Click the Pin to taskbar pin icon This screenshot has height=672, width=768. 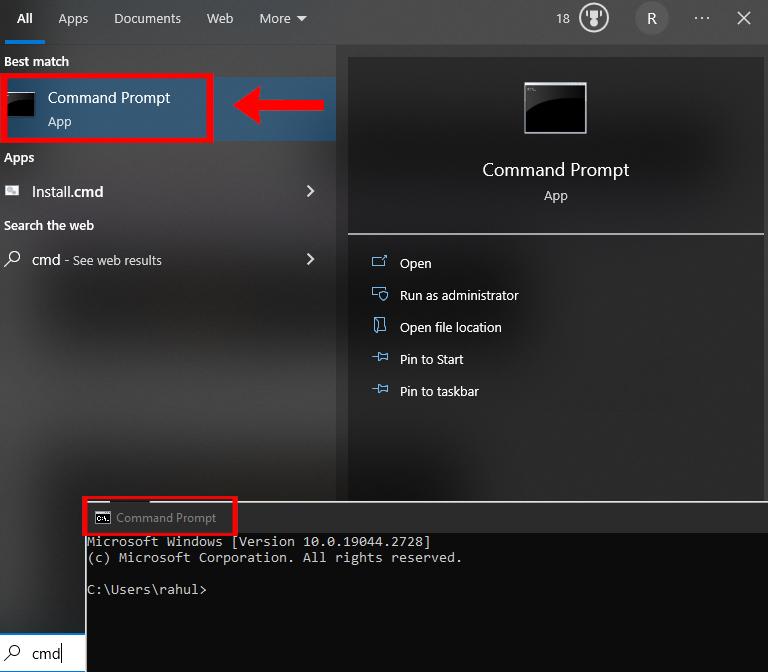click(x=380, y=389)
